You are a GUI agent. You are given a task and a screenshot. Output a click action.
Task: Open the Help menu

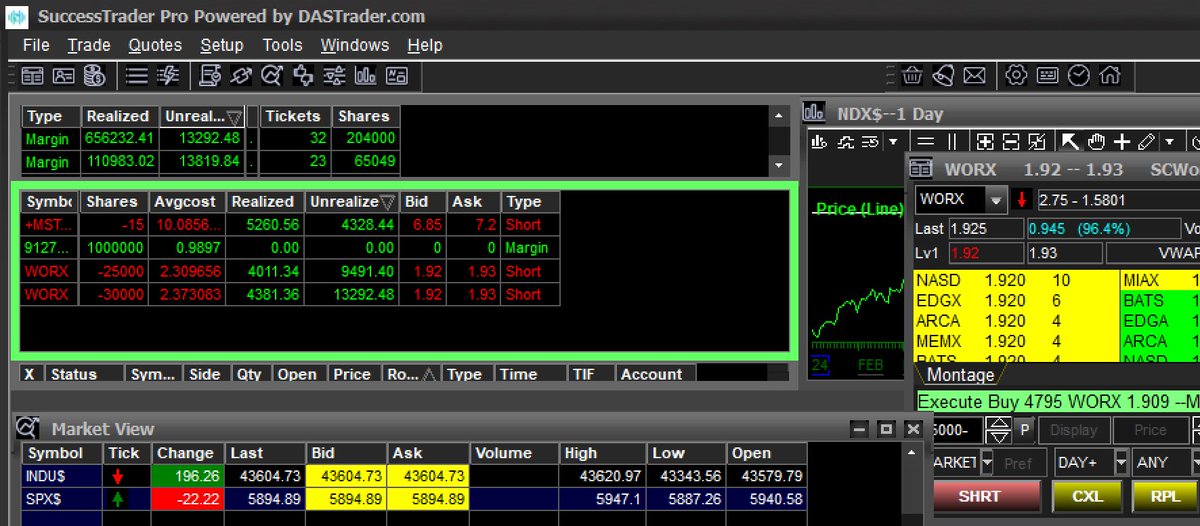[x=425, y=45]
